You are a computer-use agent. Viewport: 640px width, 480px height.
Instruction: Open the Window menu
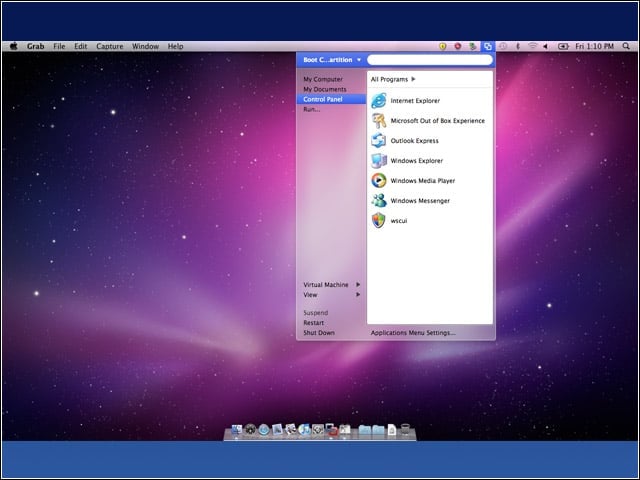point(145,47)
